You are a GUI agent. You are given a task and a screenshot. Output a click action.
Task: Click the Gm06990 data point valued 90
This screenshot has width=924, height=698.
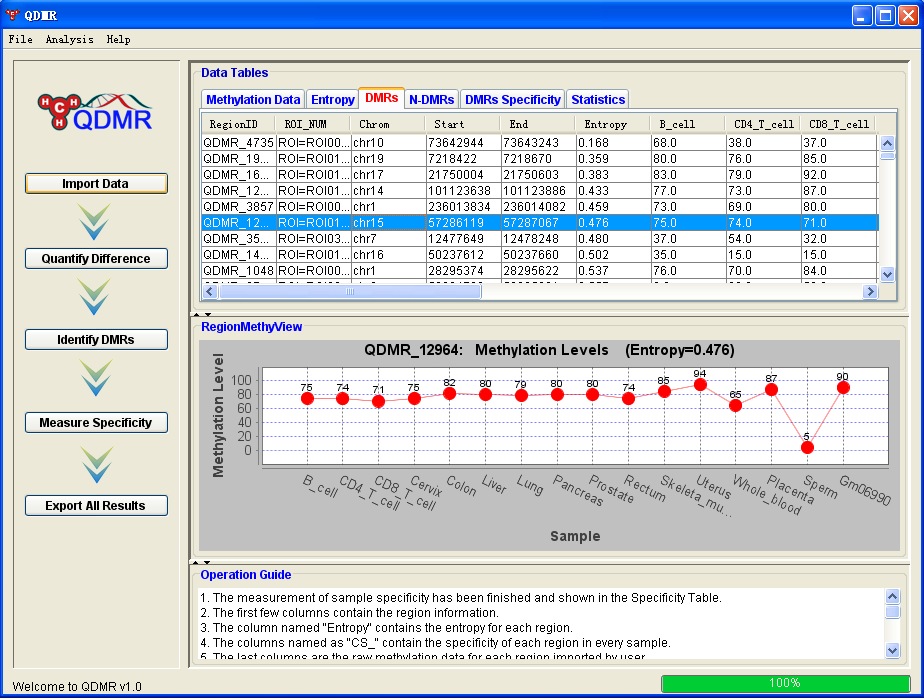(x=843, y=387)
